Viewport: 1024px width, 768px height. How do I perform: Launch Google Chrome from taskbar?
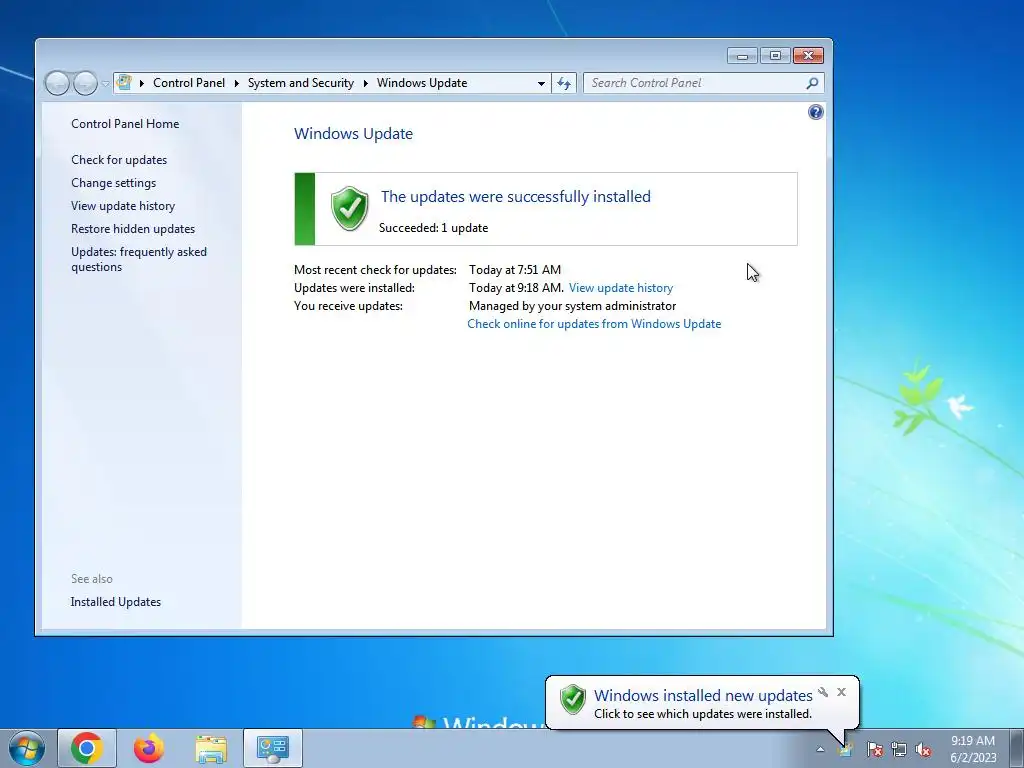pyautogui.click(x=87, y=748)
